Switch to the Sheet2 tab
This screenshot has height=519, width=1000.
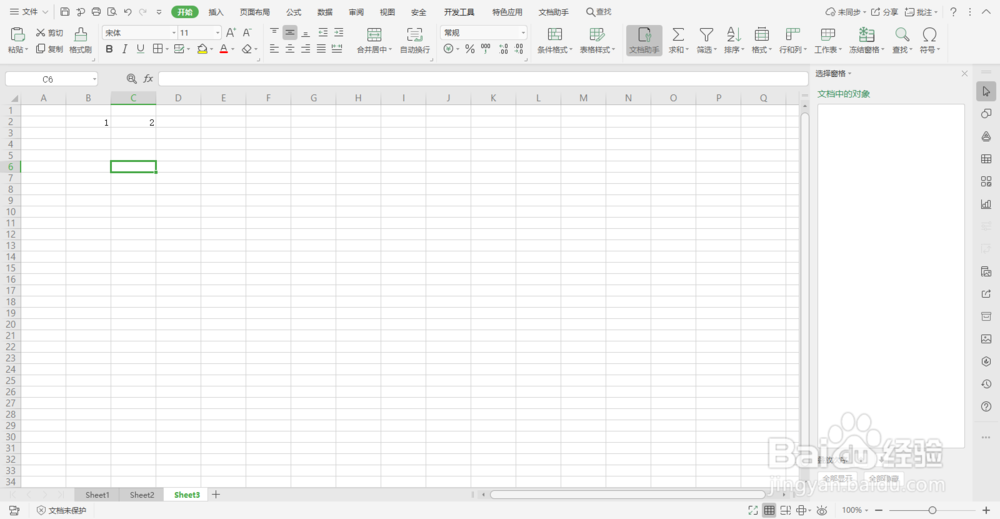coord(142,495)
